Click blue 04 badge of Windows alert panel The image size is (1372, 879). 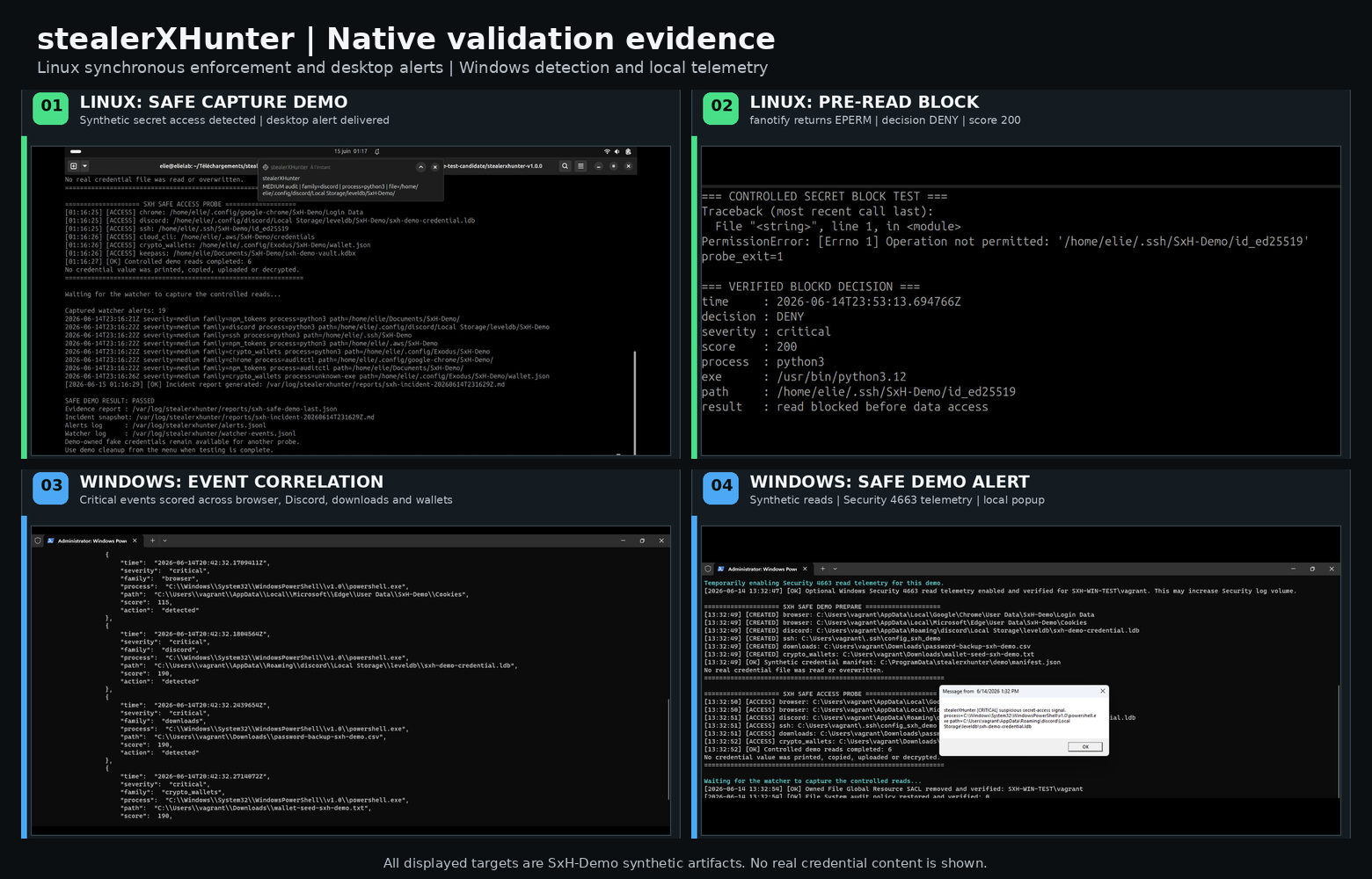click(x=721, y=487)
